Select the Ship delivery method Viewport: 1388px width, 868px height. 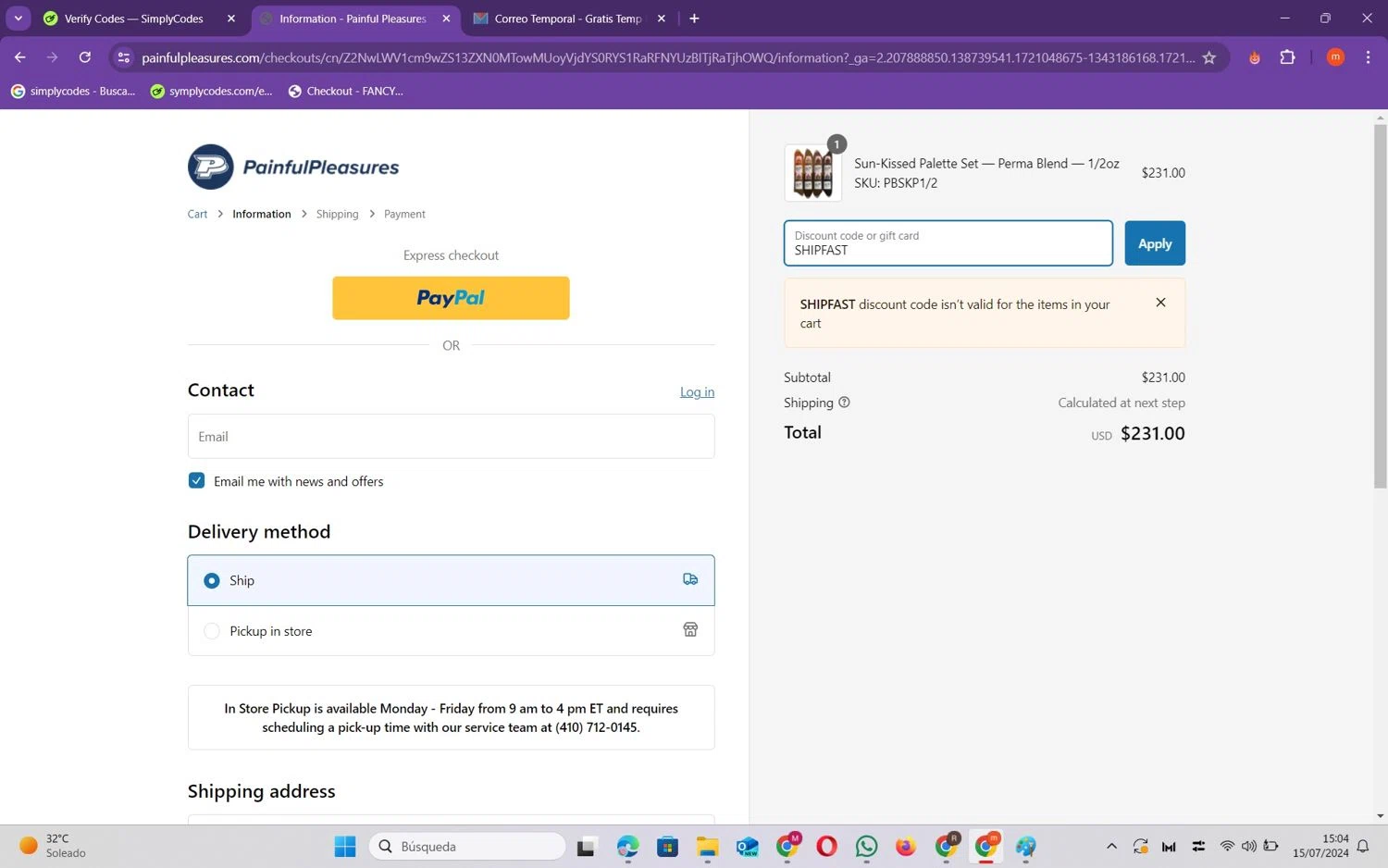click(451, 580)
